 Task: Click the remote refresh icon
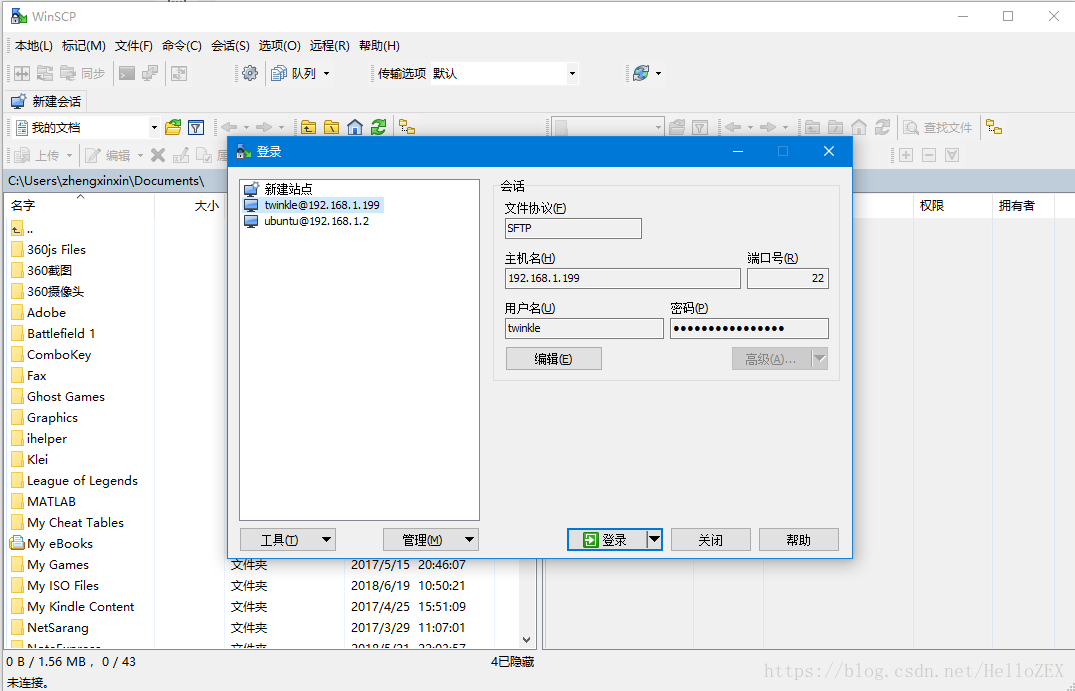pyautogui.click(x=882, y=127)
